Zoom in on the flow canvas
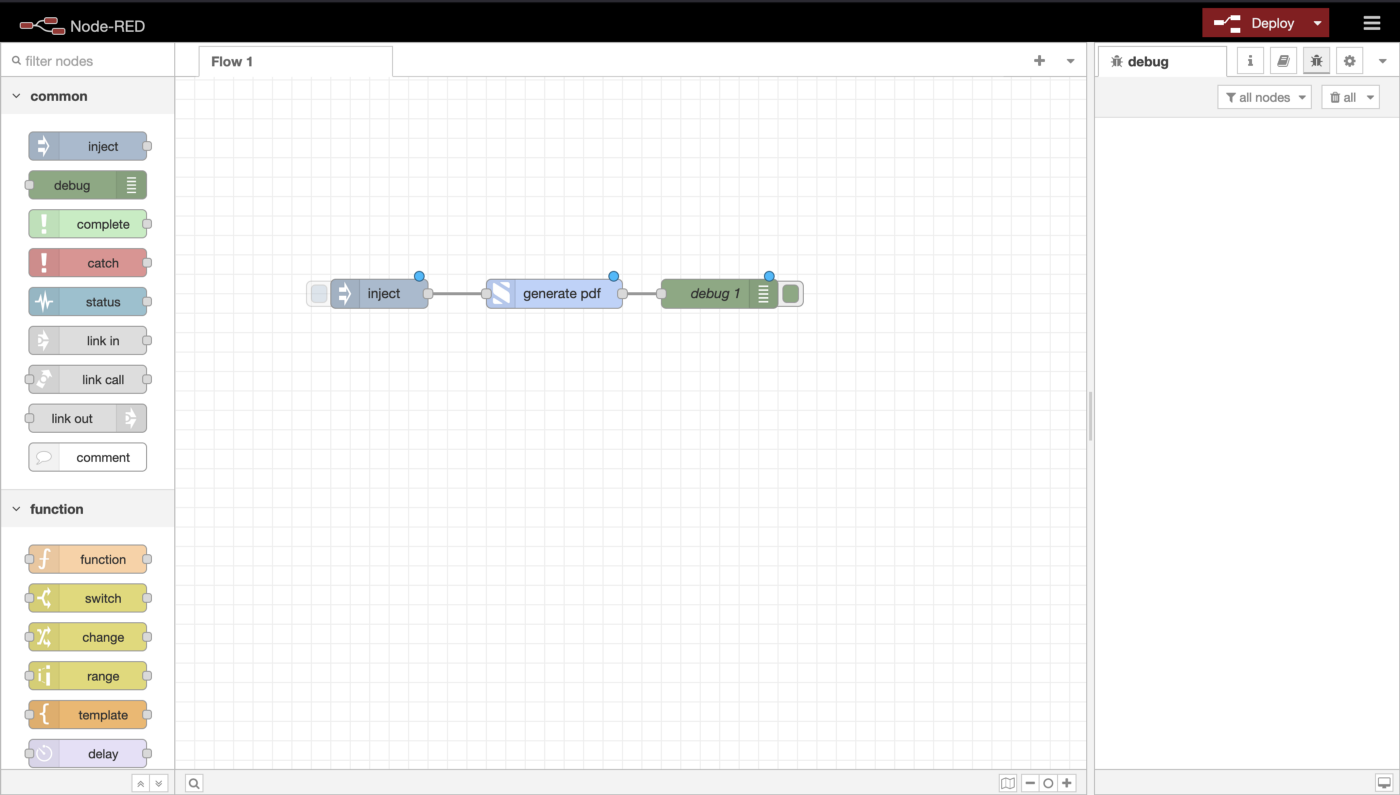 pyautogui.click(x=1067, y=783)
